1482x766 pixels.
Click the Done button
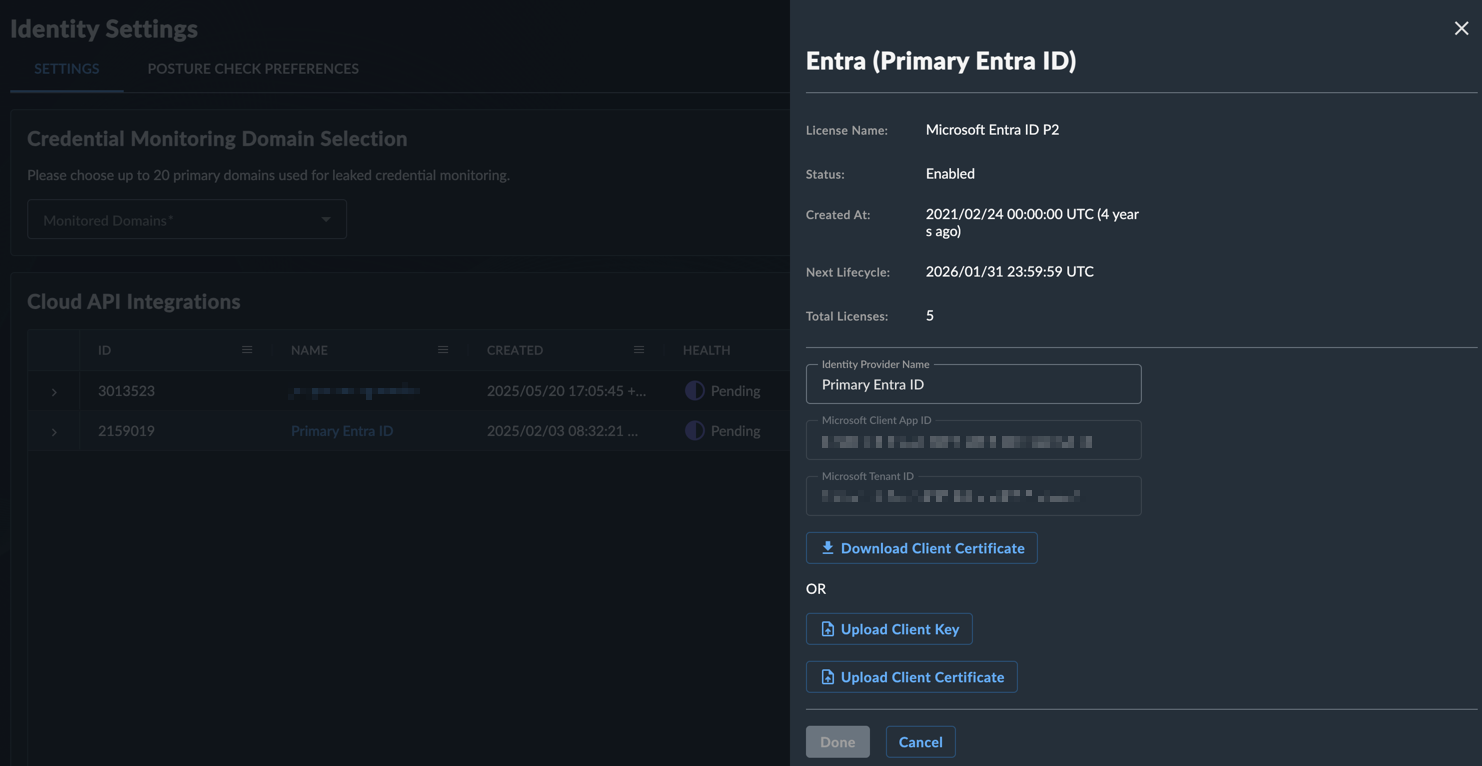point(838,742)
